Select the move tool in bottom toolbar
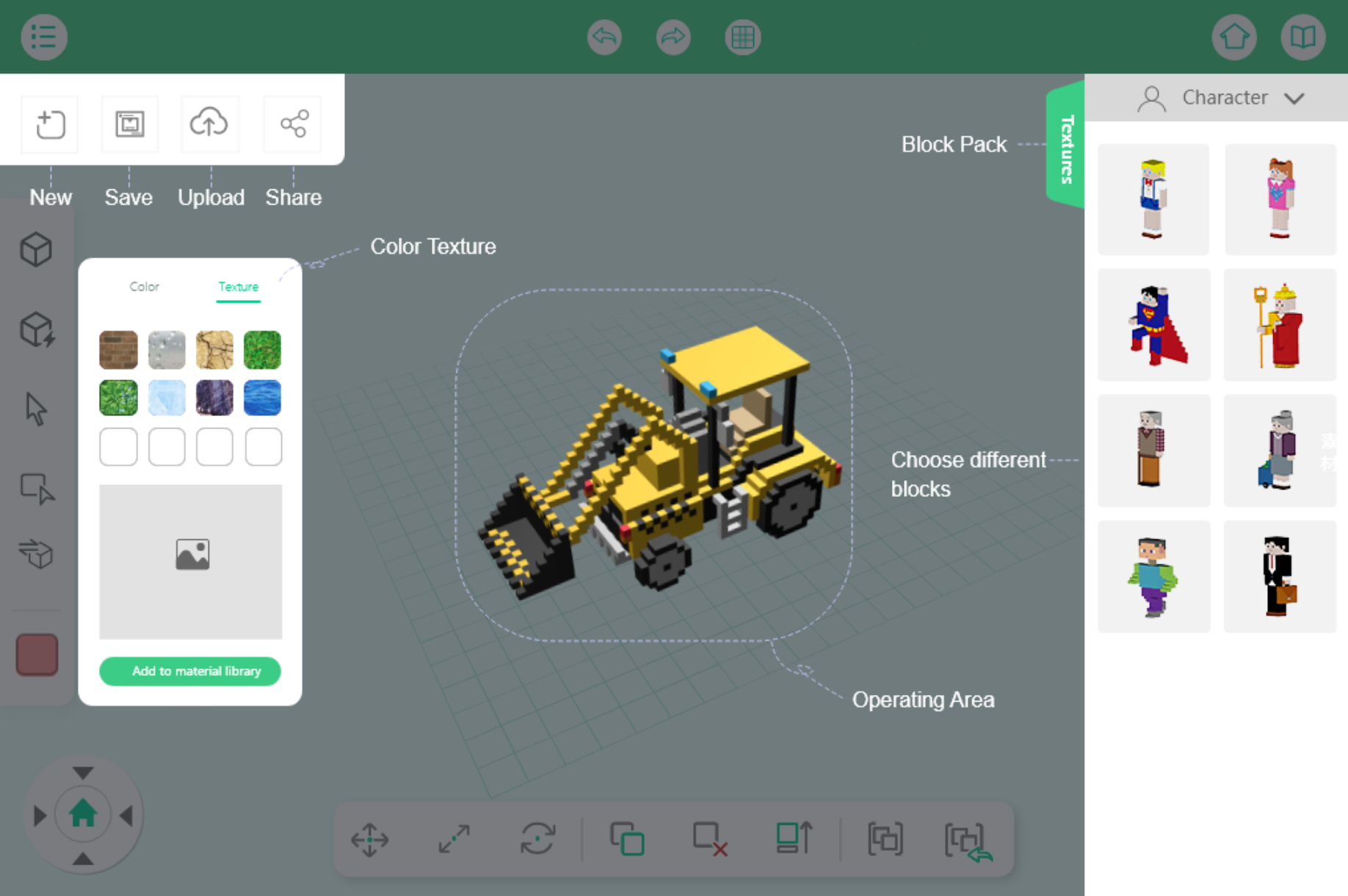Image resolution: width=1348 pixels, height=896 pixels. coord(369,839)
